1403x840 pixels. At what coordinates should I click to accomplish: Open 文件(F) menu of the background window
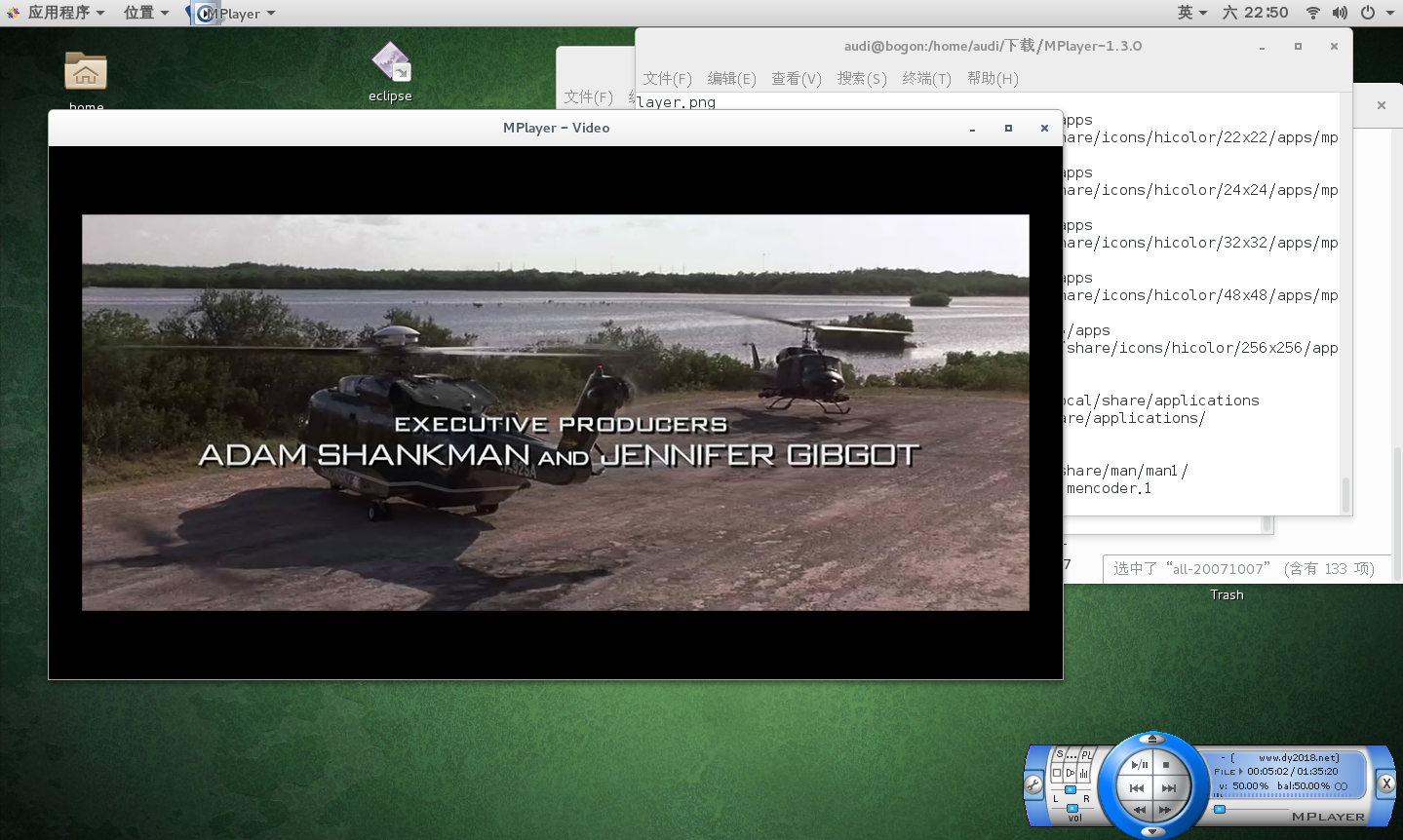pos(588,96)
